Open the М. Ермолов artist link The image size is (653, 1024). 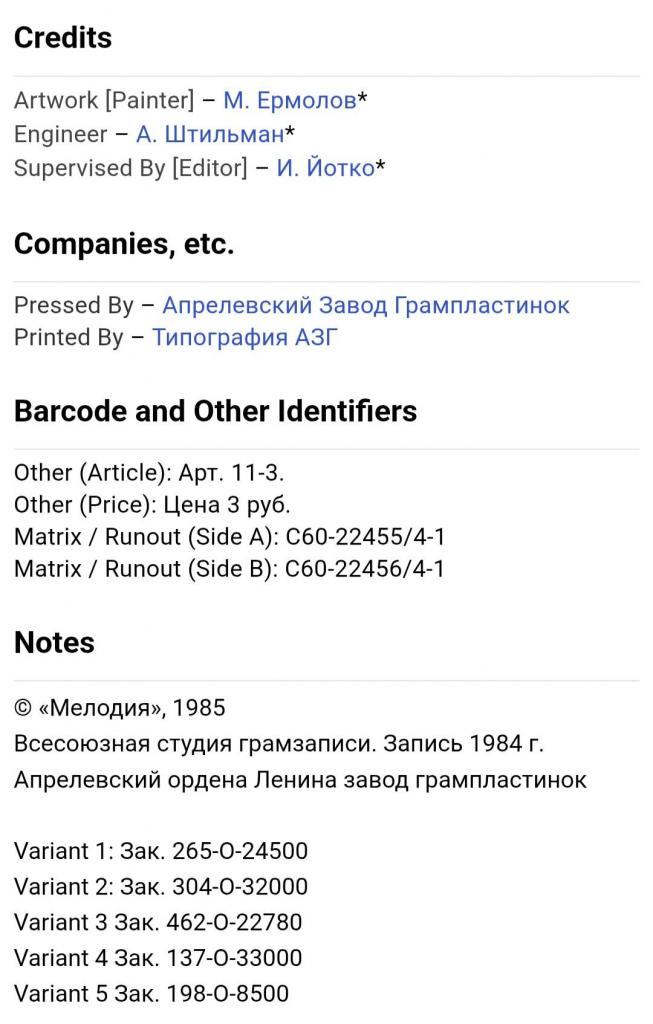(x=289, y=100)
